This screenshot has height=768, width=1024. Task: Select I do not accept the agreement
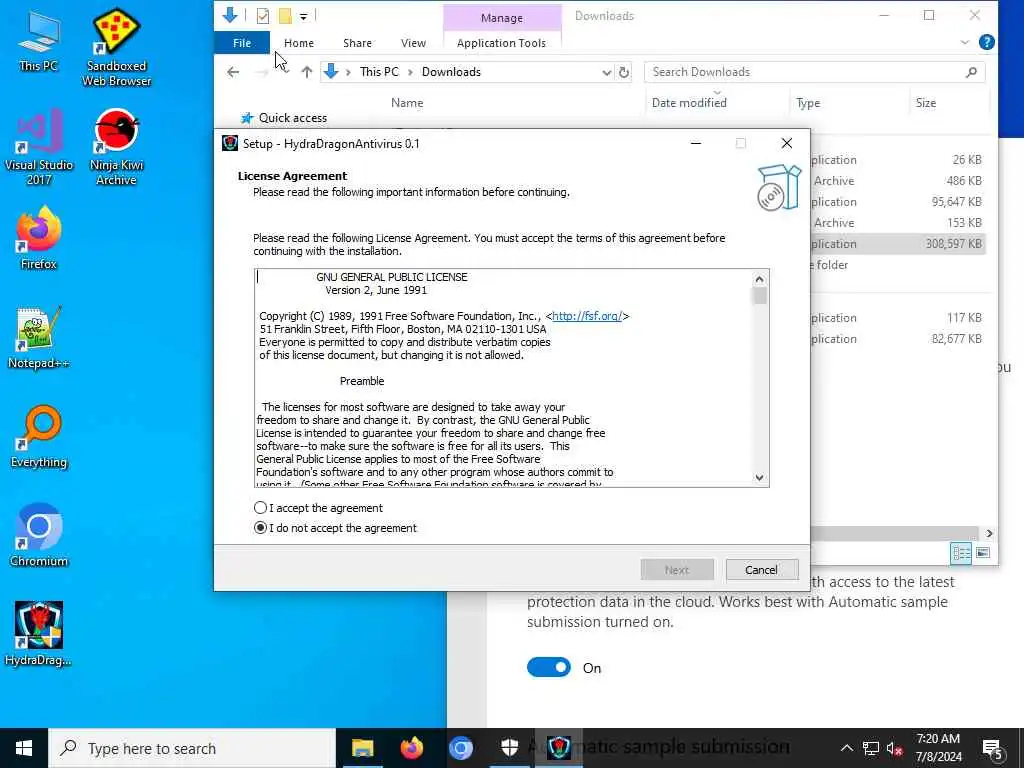coord(335,528)
